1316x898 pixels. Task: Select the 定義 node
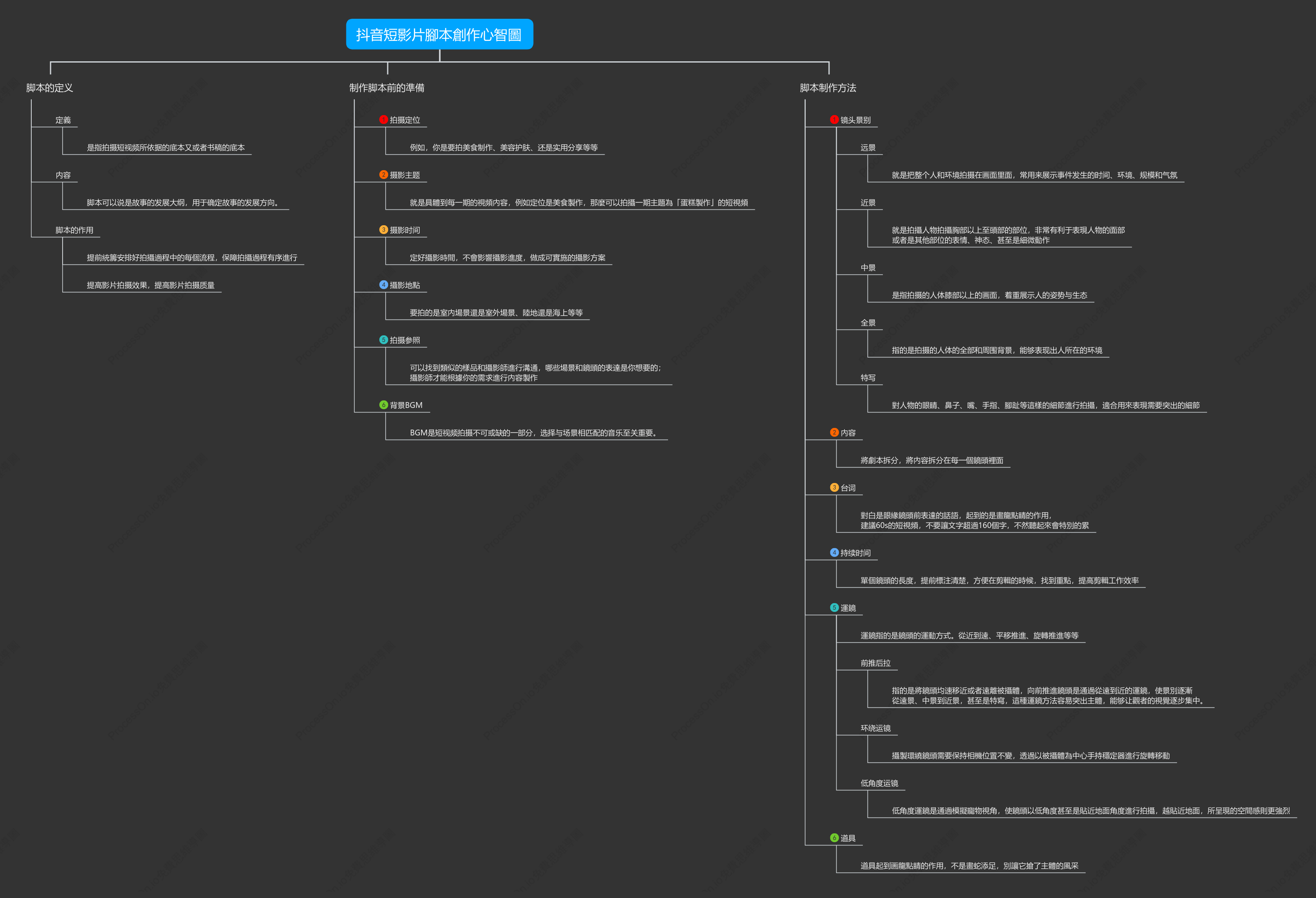point(63,120)
